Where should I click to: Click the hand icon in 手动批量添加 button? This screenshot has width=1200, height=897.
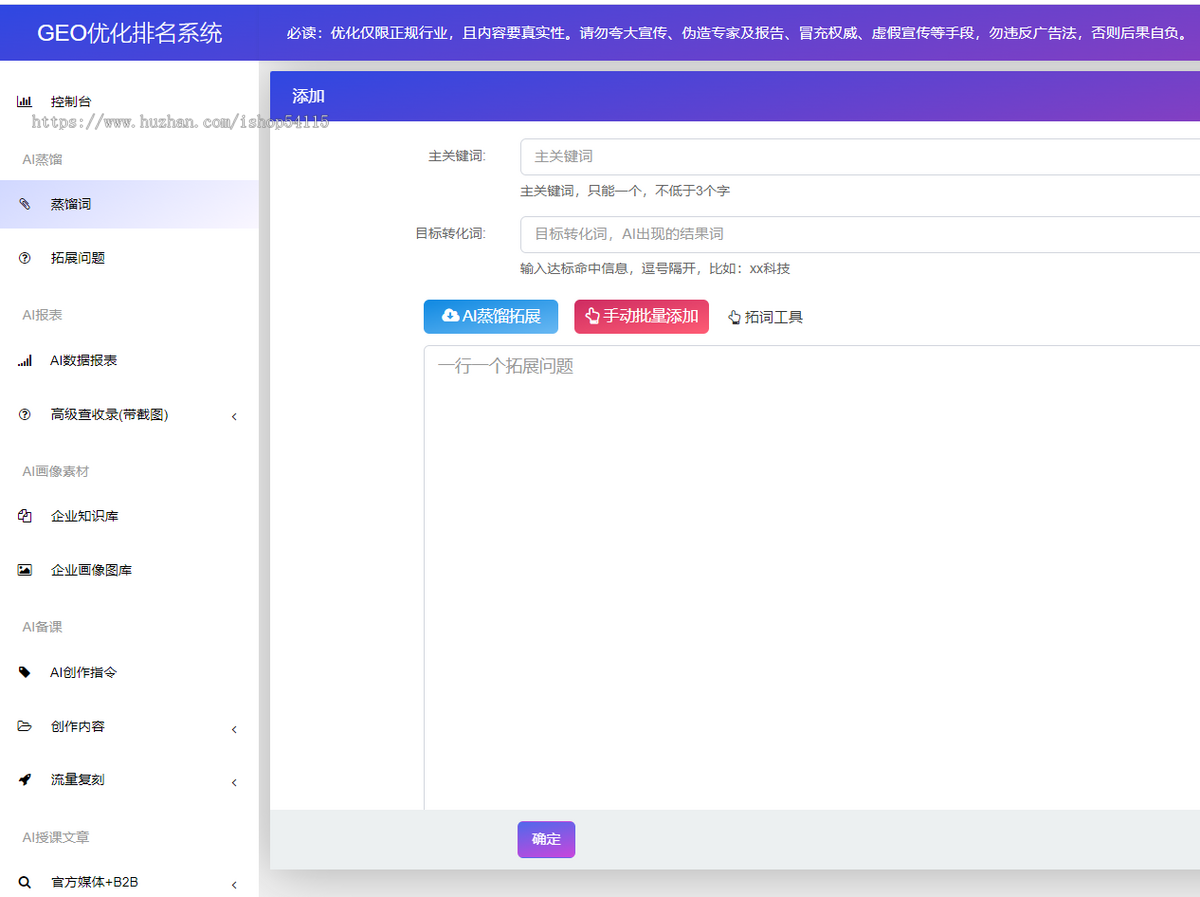(592, 317)
